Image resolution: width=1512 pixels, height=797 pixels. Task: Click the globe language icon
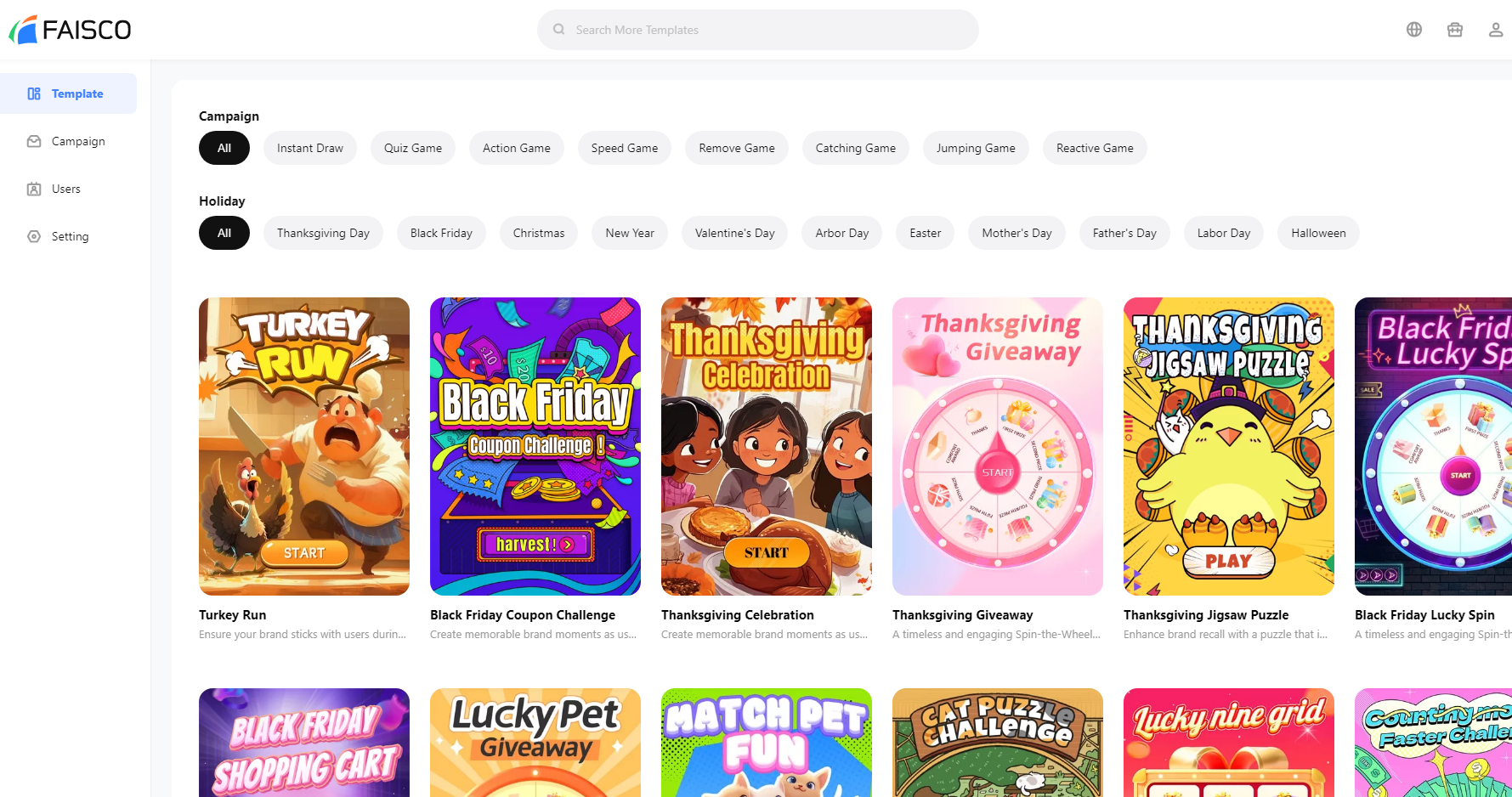(x=1414, y=30)
